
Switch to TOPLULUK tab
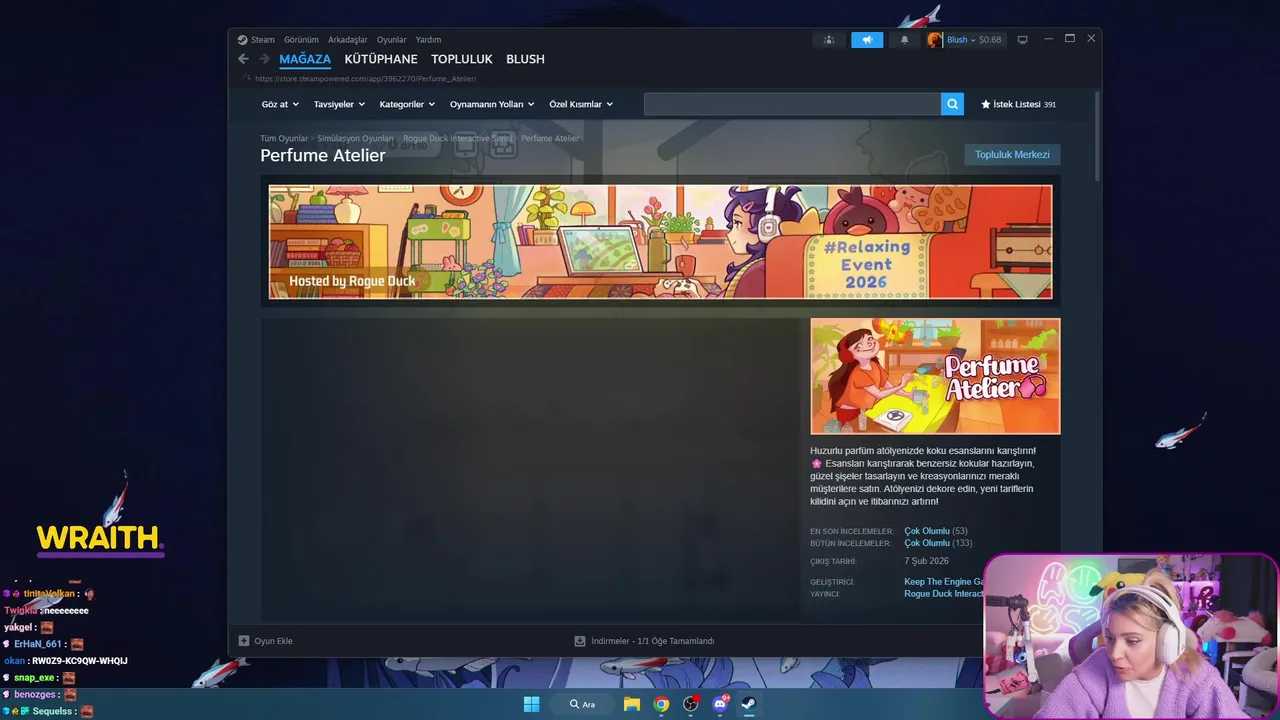[x=462, y=59]
